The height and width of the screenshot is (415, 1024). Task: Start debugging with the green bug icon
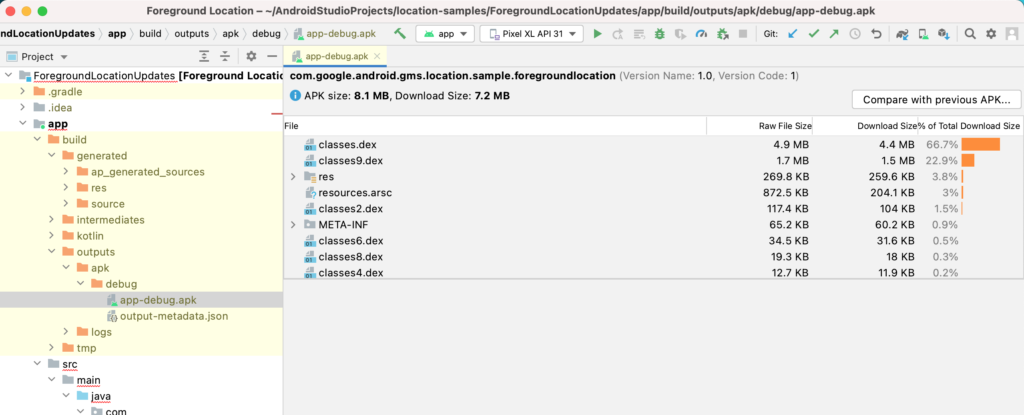[x=660, y=34]
